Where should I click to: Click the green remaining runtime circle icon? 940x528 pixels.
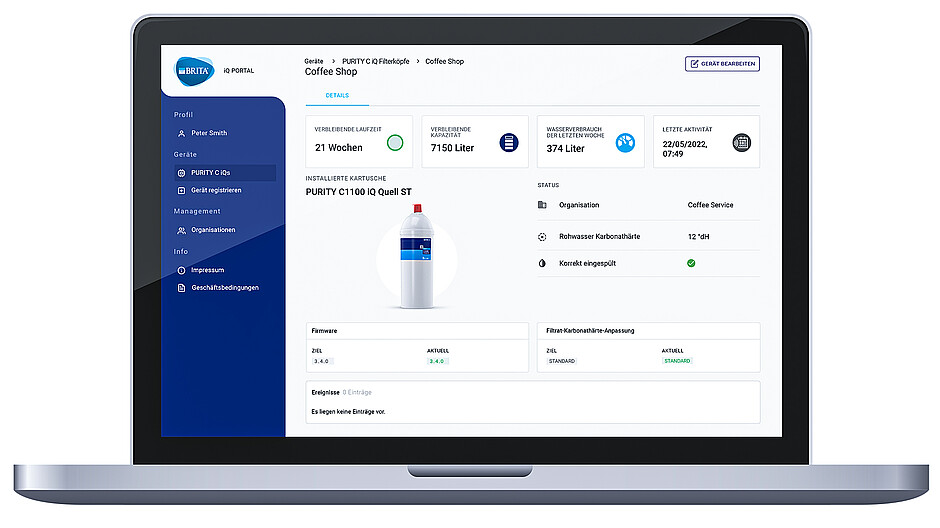(x=395, y=142)
